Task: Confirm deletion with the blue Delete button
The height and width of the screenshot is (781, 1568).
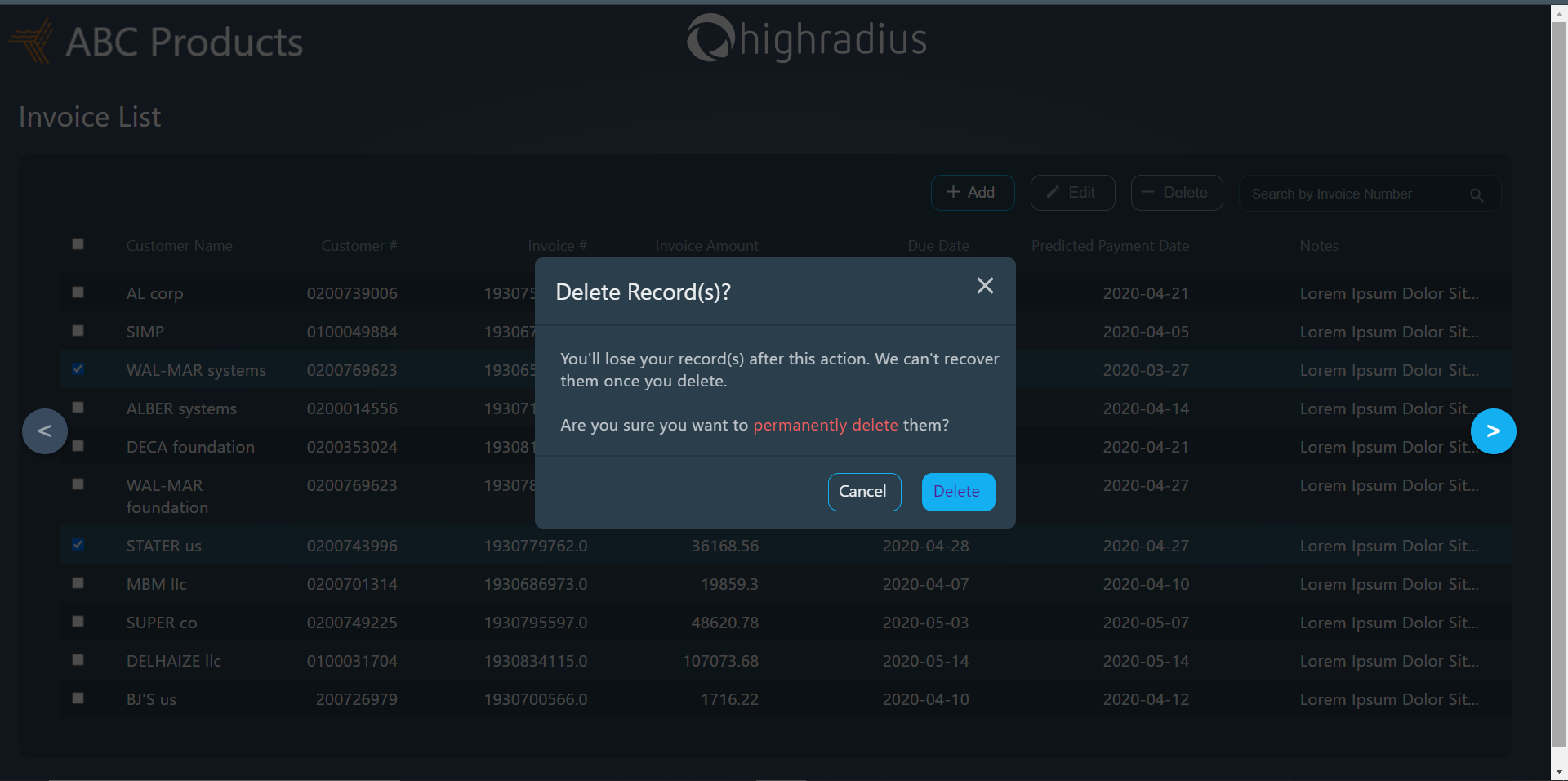Action: 958,492
